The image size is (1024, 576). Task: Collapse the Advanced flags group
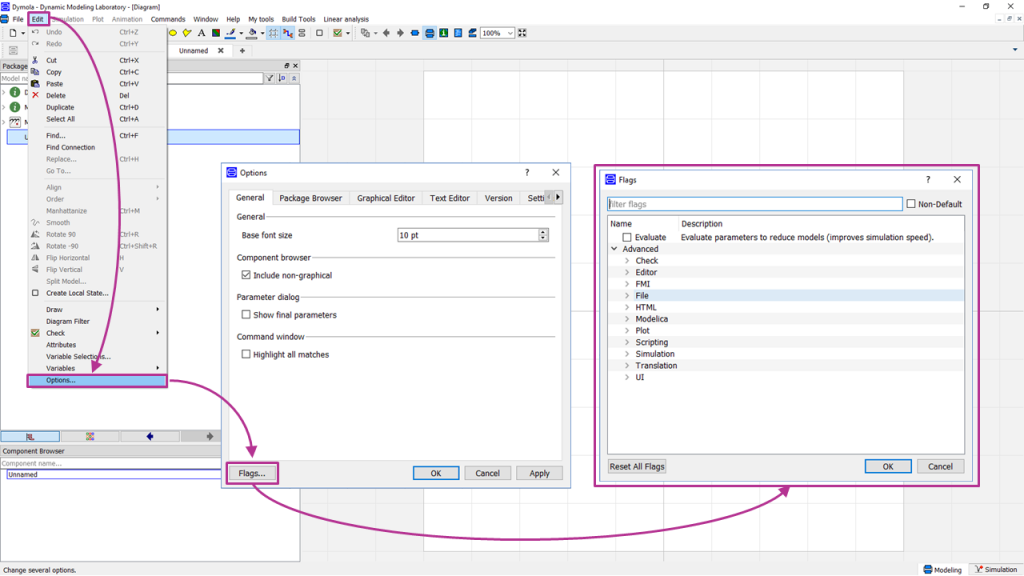(614, 249)
